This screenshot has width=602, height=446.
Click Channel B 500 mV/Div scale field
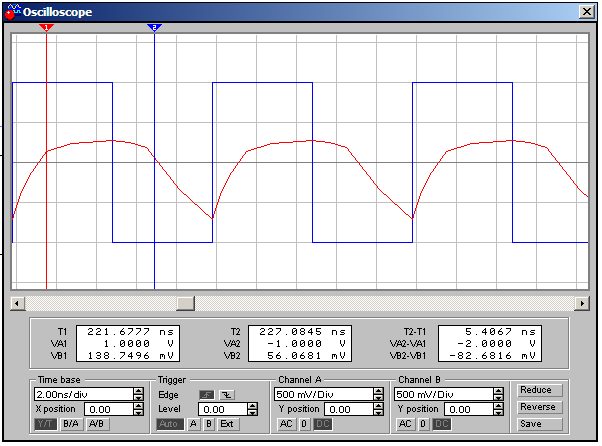click(x=443, y=394)
